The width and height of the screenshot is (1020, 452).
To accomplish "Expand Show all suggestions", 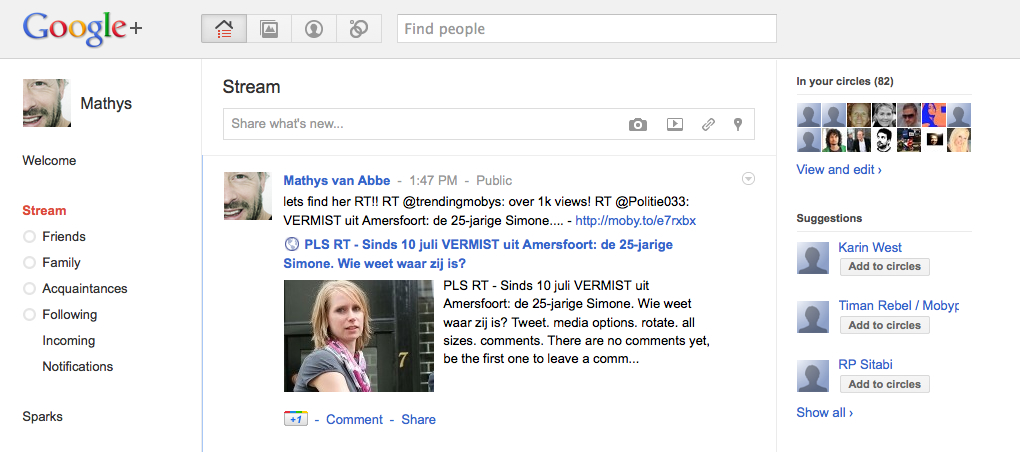I will pyautogui.click(x=824, y=412).
